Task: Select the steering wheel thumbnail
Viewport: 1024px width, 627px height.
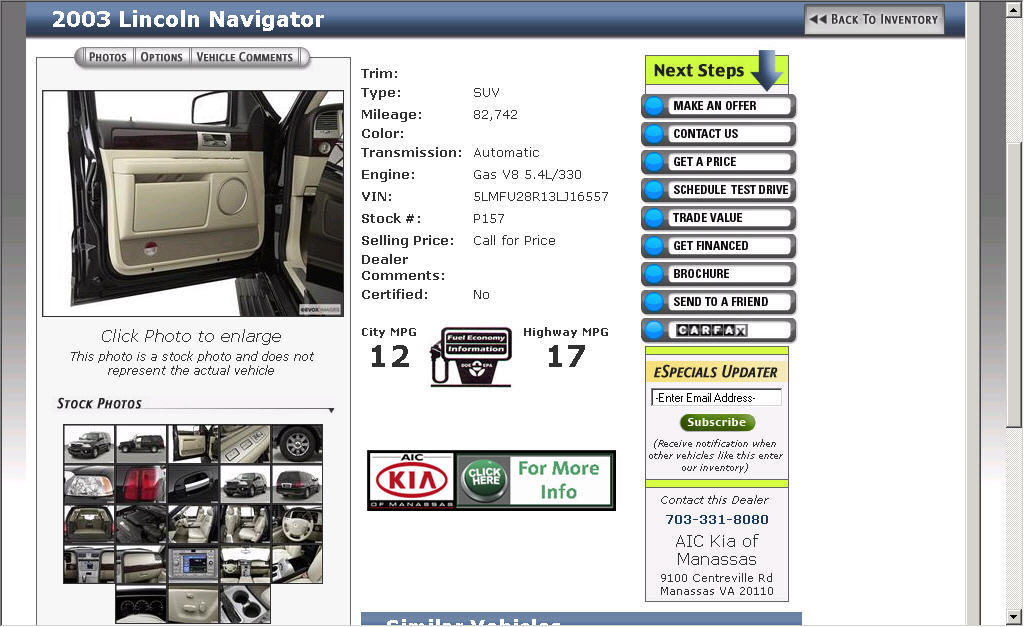Action: pyautogui.click(x=297, y=524)
